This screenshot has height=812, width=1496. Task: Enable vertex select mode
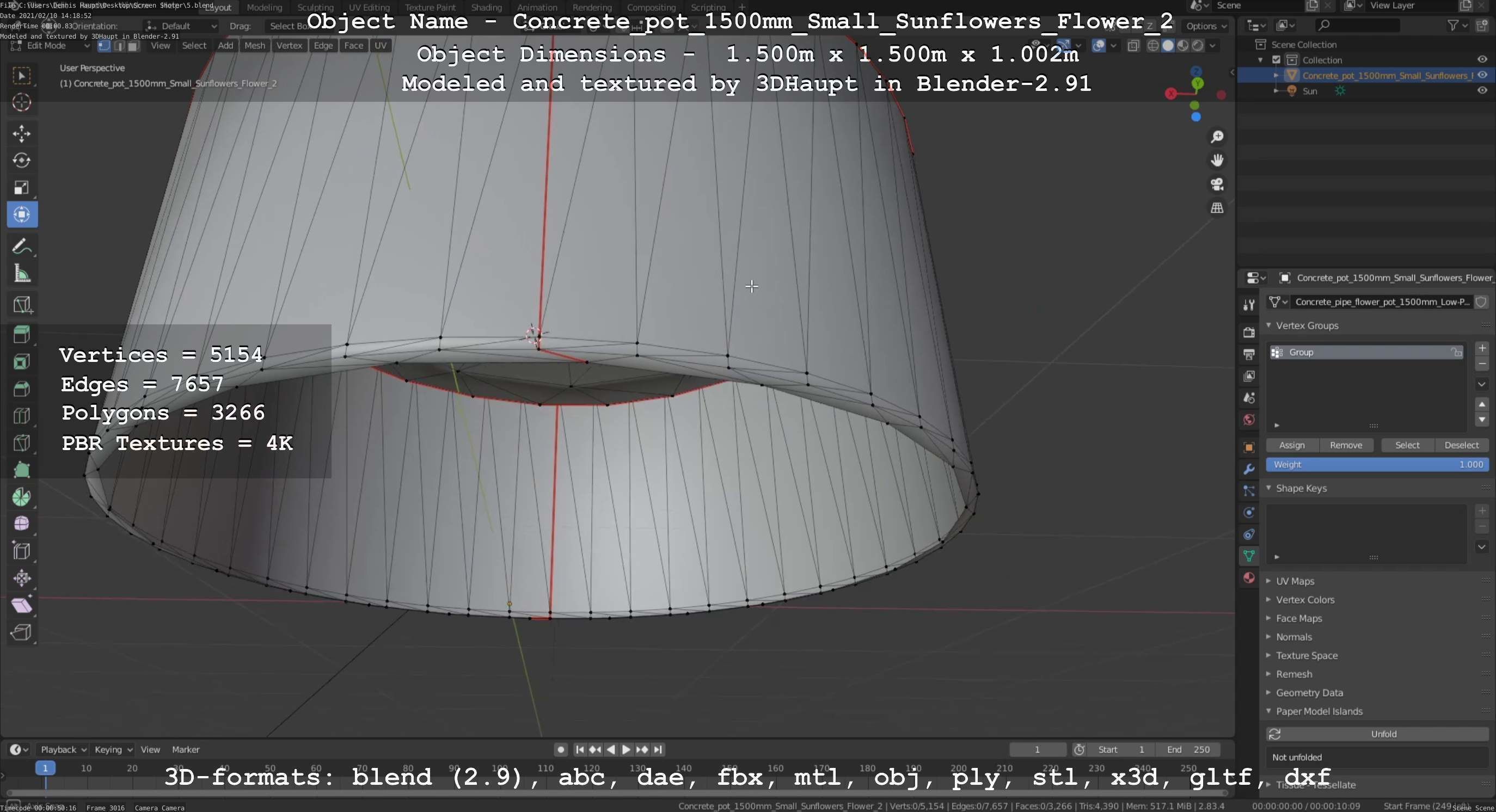pos(104,46)
